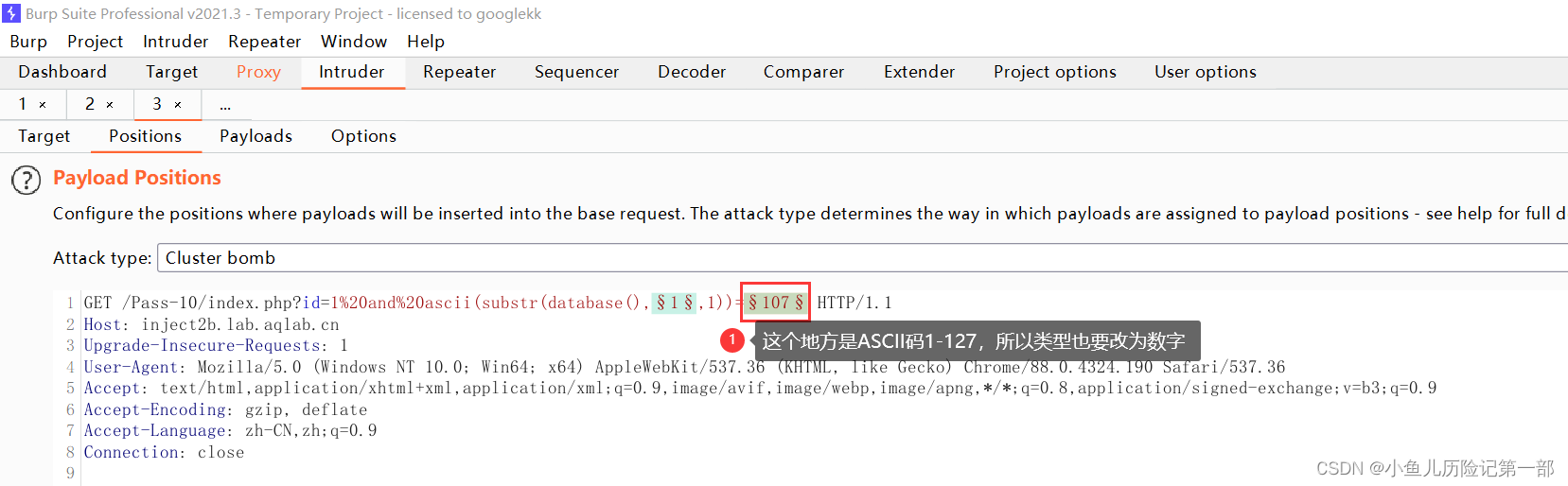The image size is (1568, 486).
Task: Click the Accept header line
Action: point(760,388)
